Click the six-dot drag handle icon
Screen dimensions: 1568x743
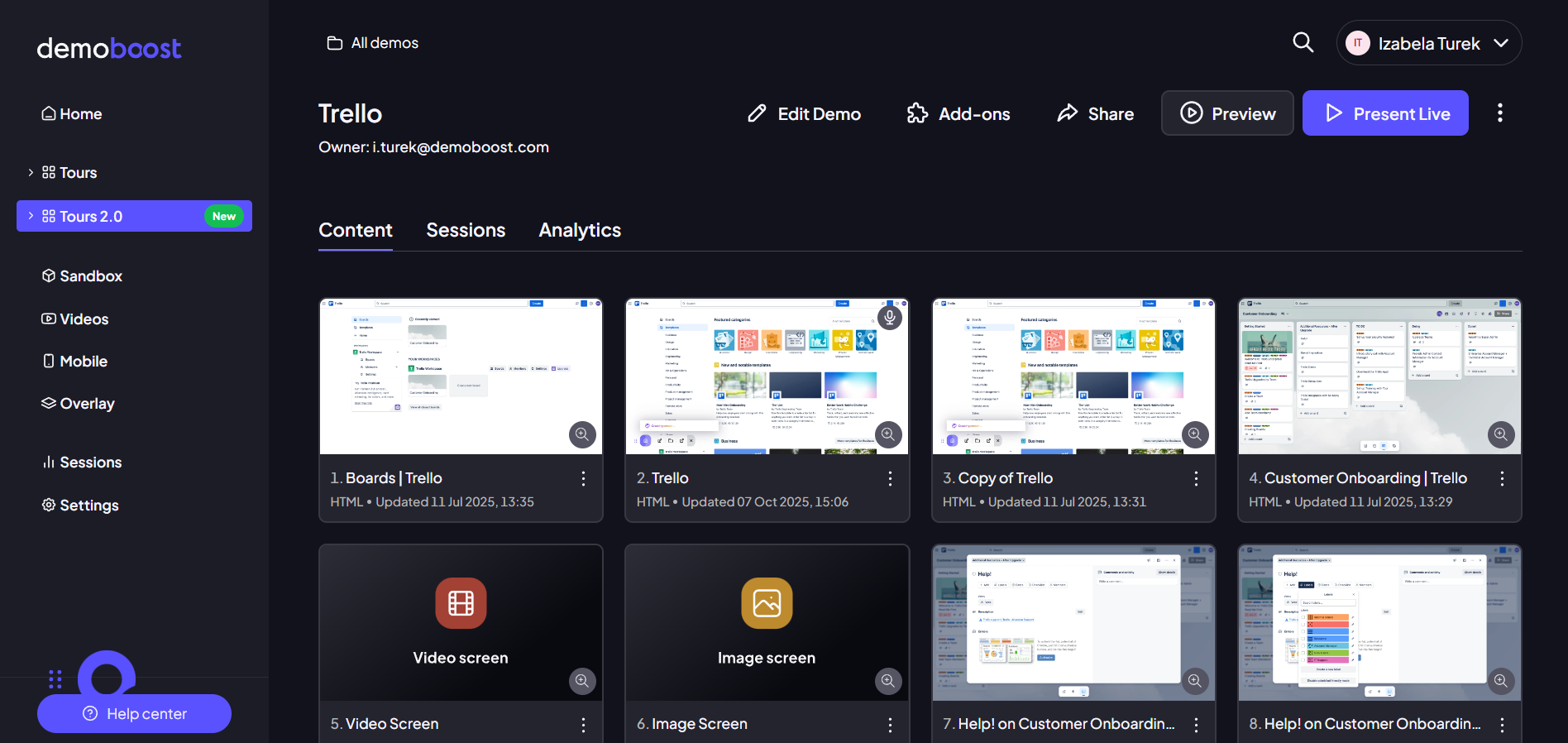click(x=55, y=679)
